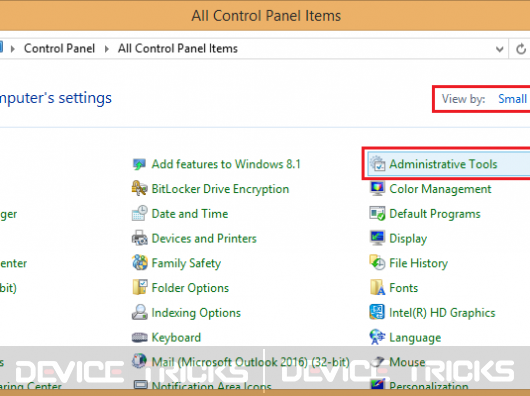Open Add features to Windows 8.1 link
This screenshot has width=530, height=396.
226,164
